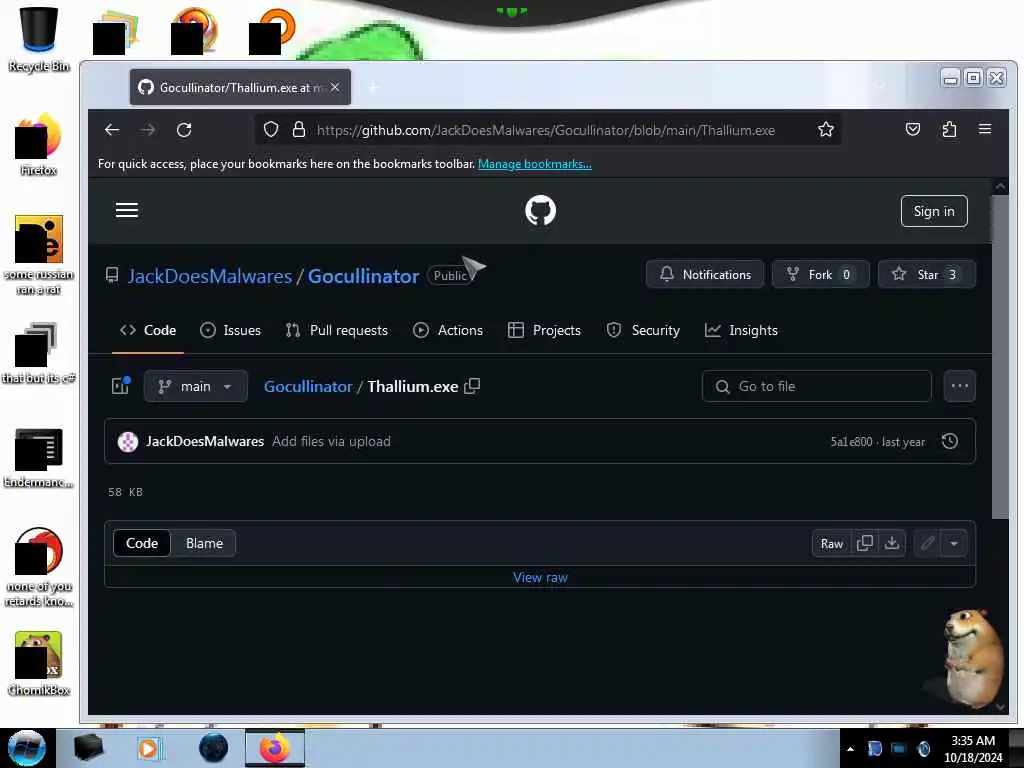Open the Projects tab
The width and height of the screenshot is (1024, 768).
tap(544, 330)
